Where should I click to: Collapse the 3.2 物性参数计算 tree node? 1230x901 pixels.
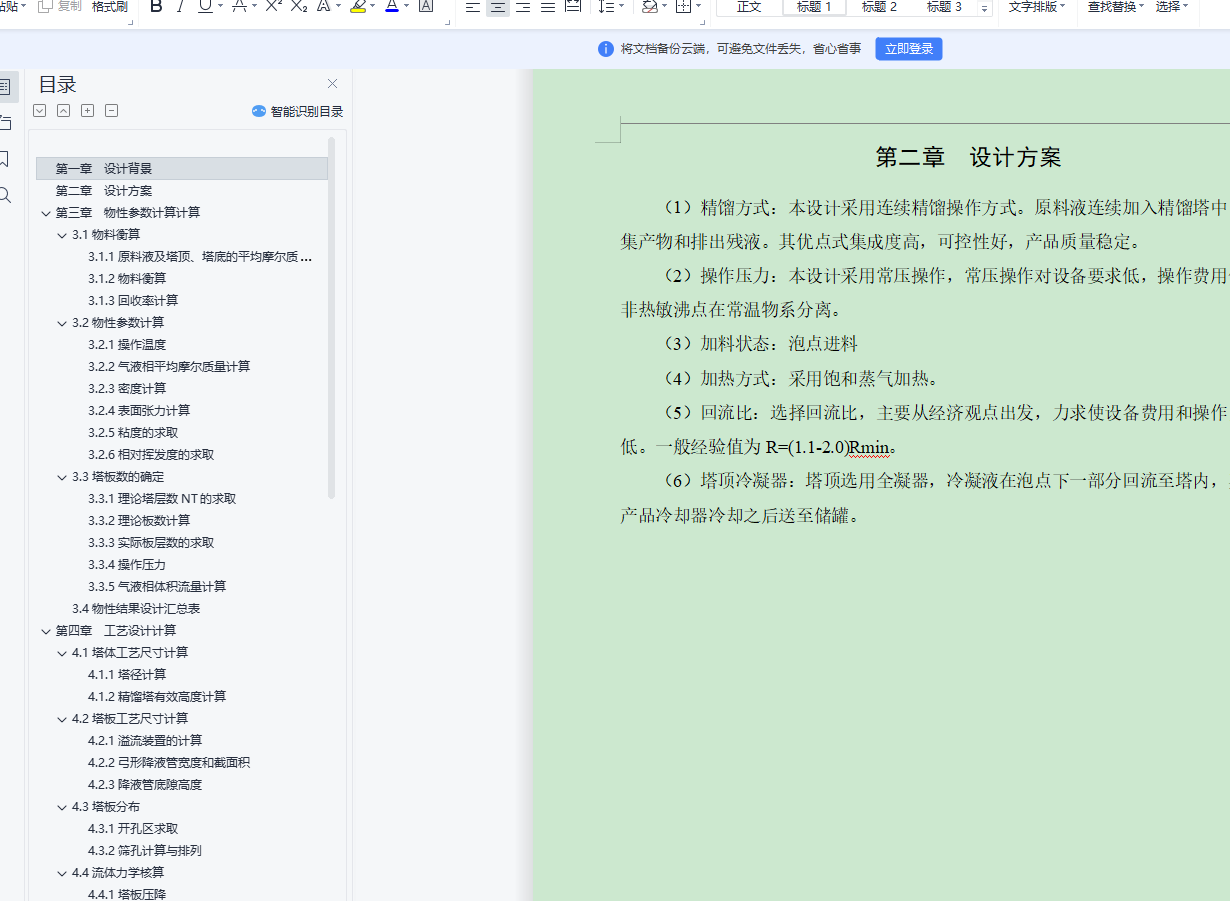tap(62, 322)
